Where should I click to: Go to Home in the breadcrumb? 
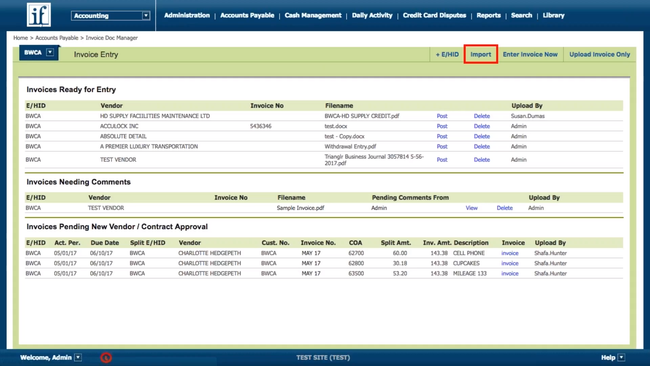tap(20, 38)
